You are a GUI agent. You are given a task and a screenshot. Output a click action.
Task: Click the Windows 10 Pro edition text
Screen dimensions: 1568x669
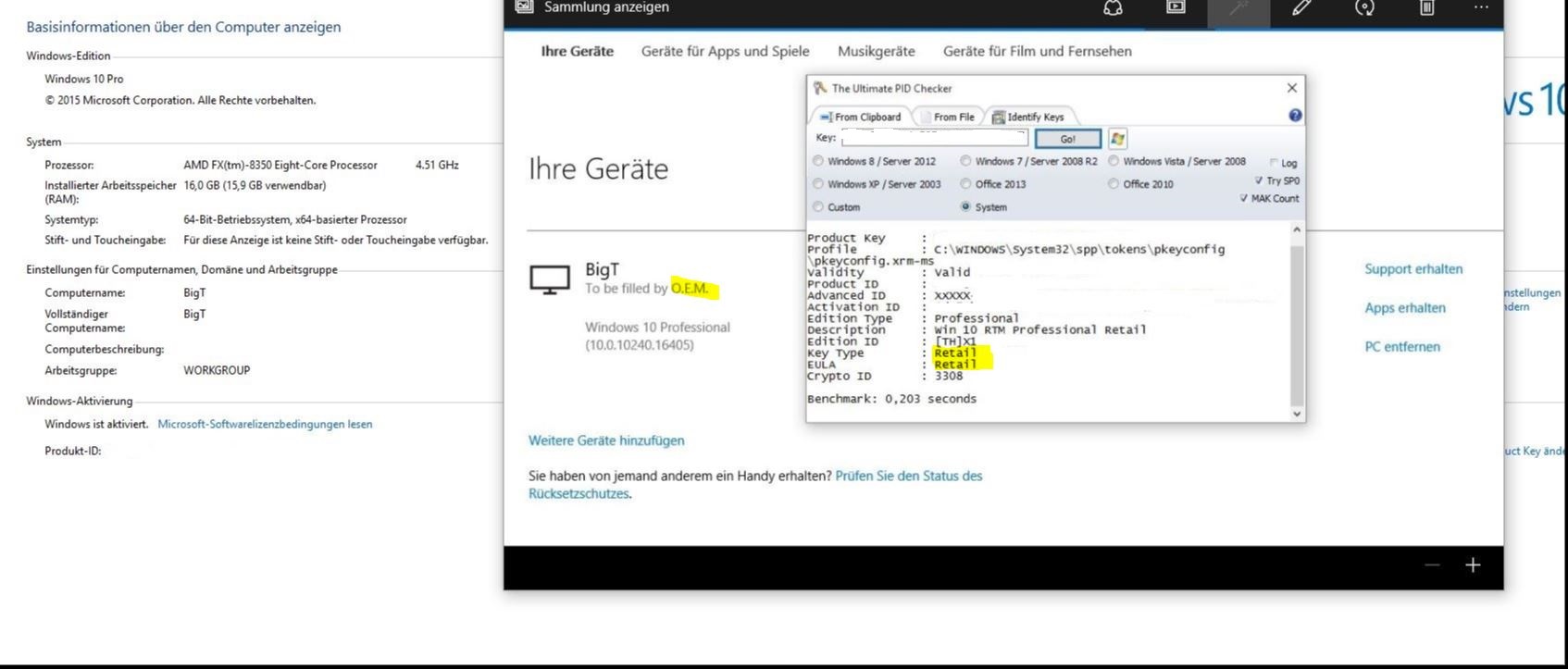(84, 80)
